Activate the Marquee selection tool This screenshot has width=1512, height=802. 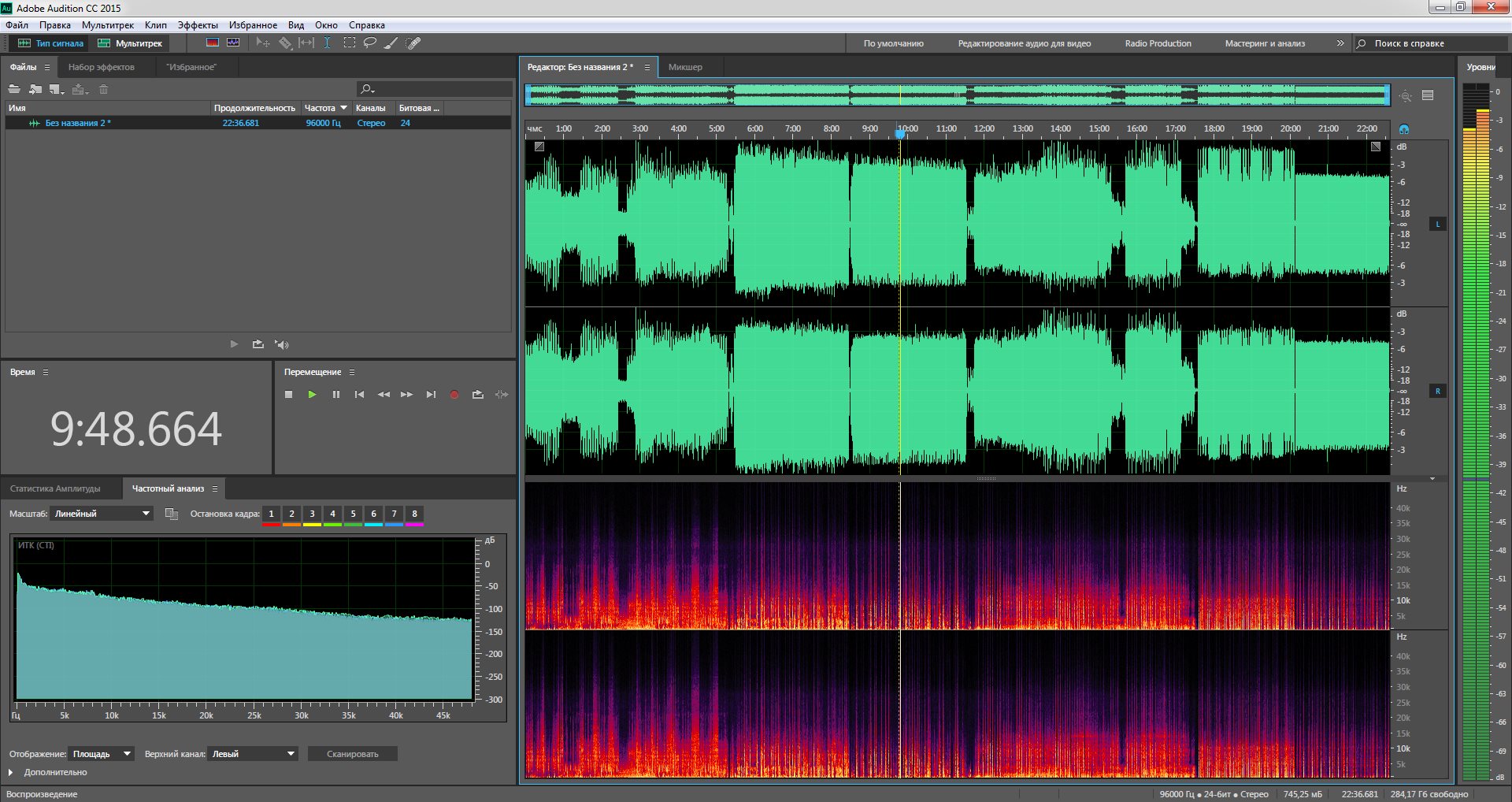pyautogui.click(x=349, y=43)
